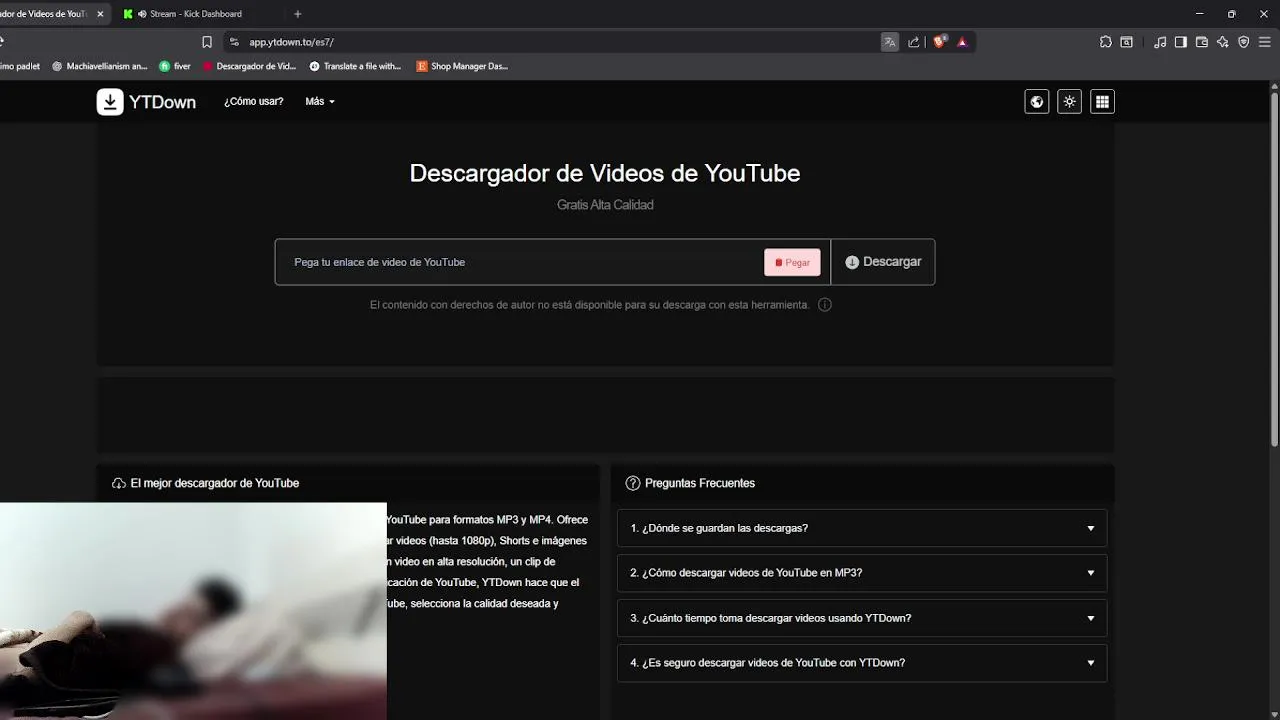Open the extensions puzzle icon
Screen dimensions: 1280x720
(x=1105, y=42)
